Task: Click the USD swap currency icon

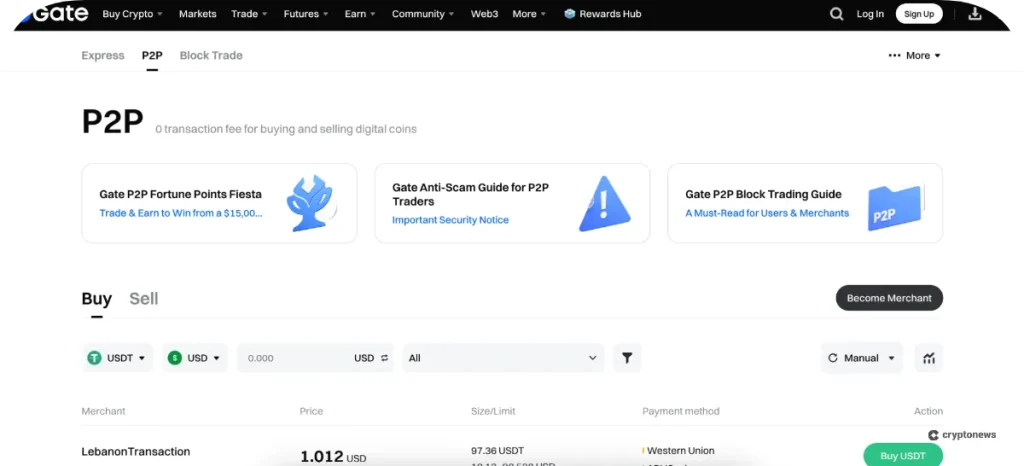Action: [384, 358]
